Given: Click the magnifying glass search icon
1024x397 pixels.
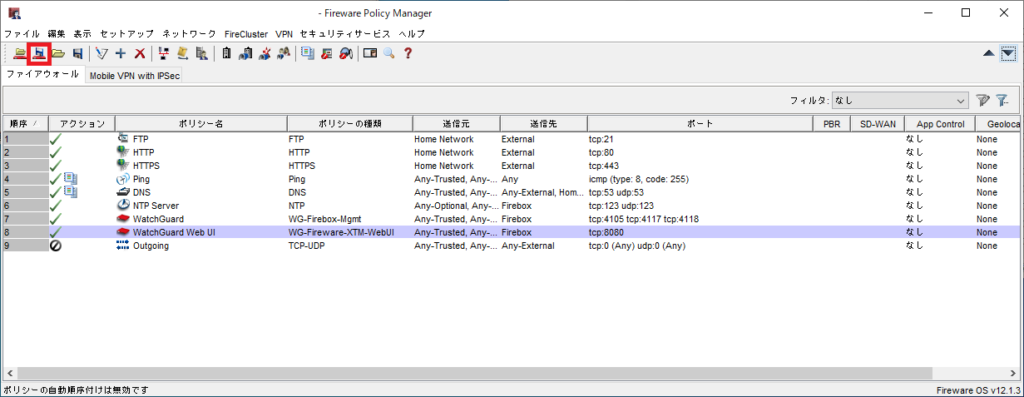Looking at the screenshot, I should [x=389, y=54].
